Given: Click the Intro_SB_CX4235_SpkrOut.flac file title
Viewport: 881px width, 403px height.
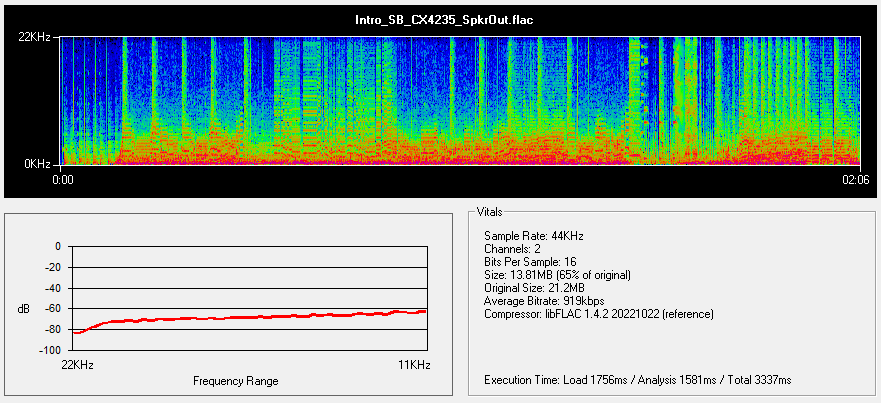Looking at the screenshot, I should click(x=440, y=20).
